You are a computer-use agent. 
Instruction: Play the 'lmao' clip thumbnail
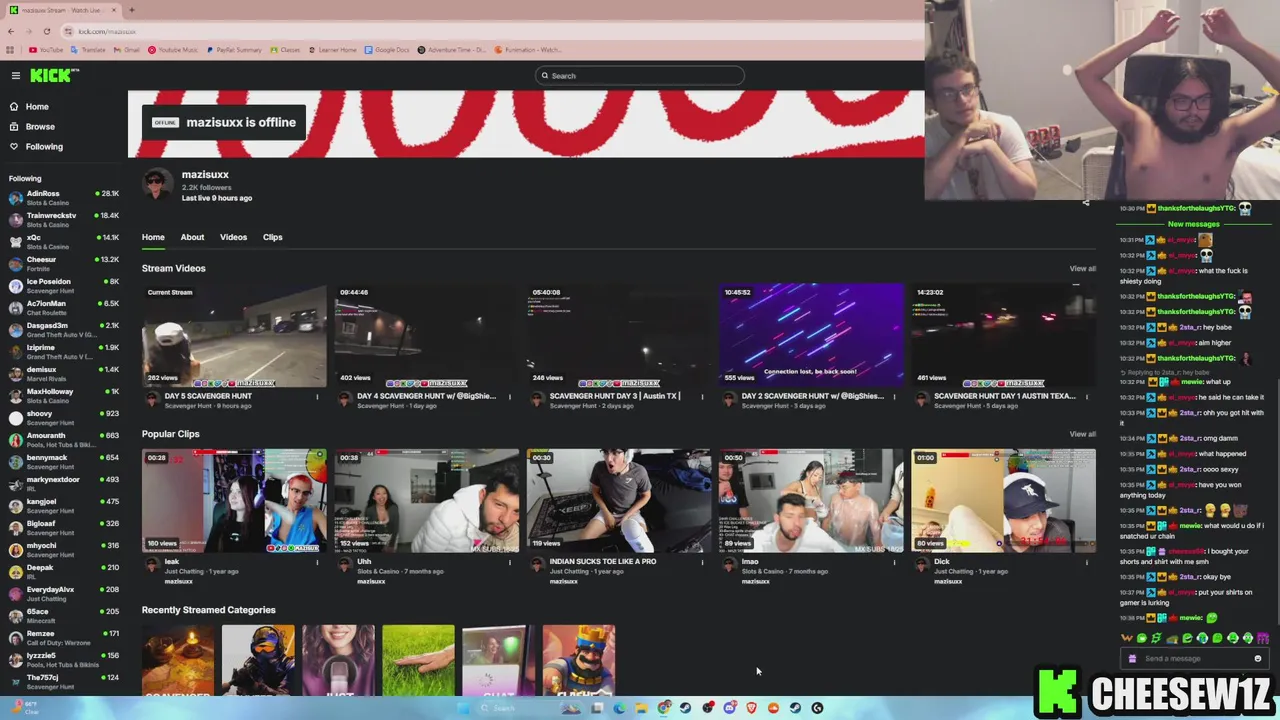[811, 501]
